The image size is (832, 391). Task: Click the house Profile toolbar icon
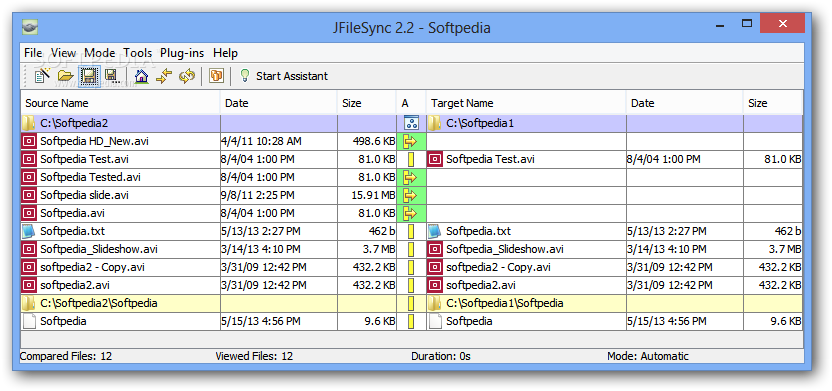click(141, 76)
